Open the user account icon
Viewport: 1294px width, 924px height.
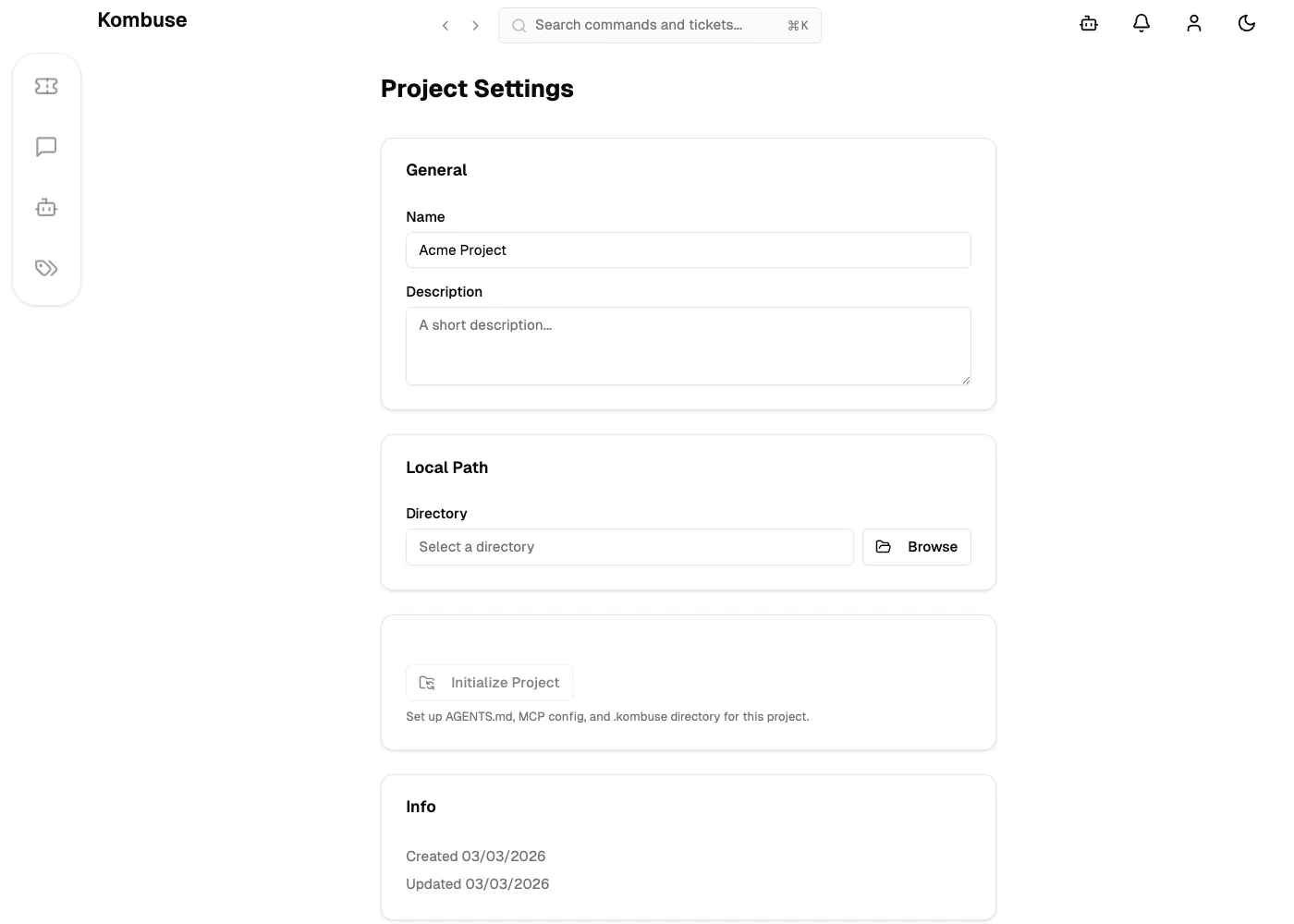coord(1193,23)
